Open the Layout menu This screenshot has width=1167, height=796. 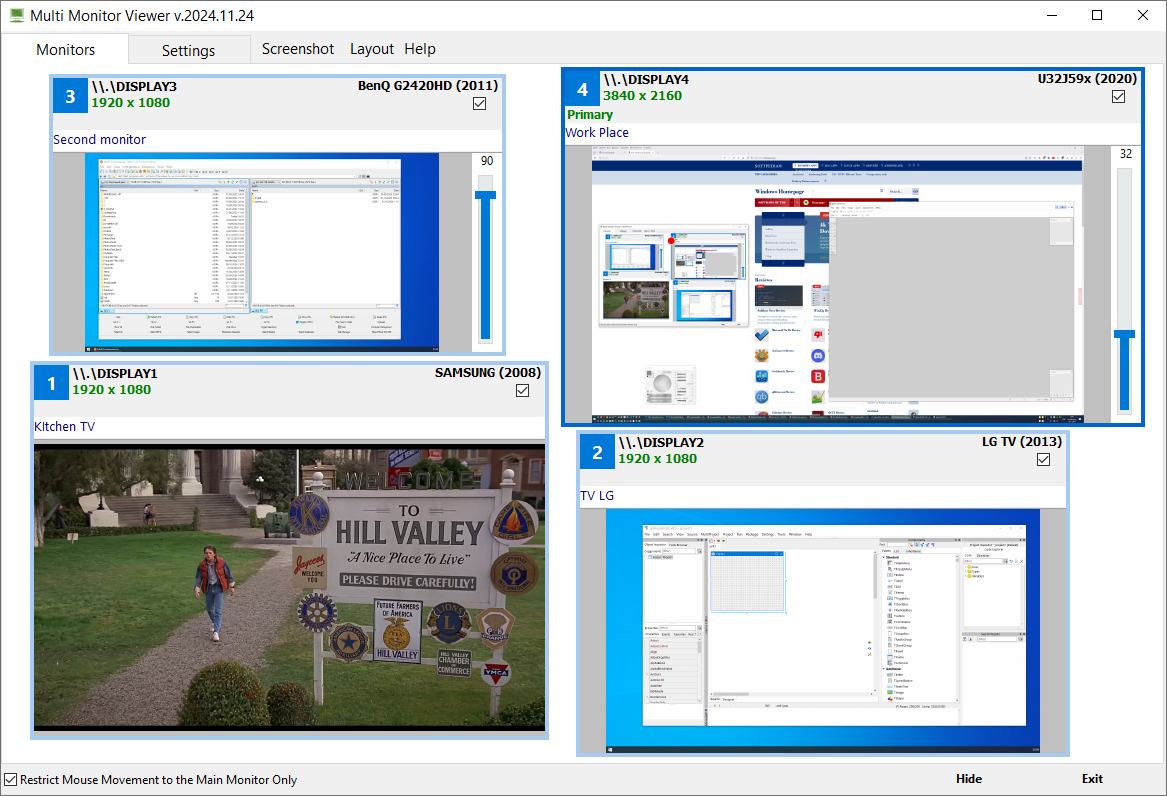tap(372, 49)
